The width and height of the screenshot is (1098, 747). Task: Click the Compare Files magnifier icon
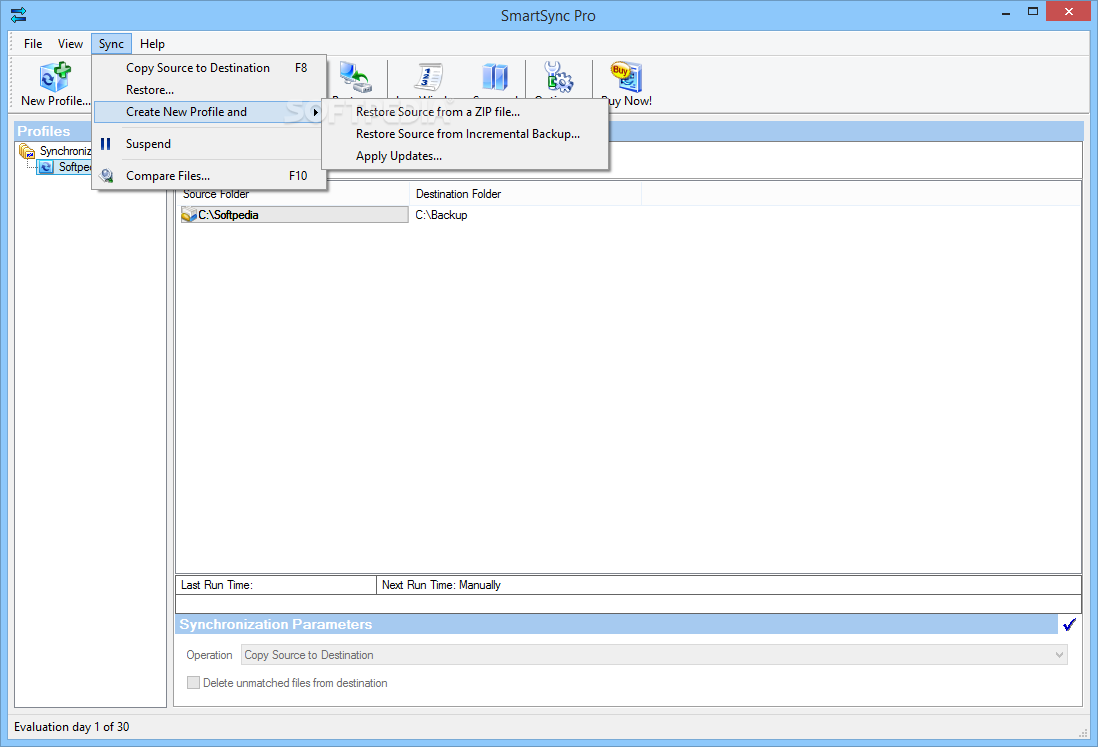(106, 176)
